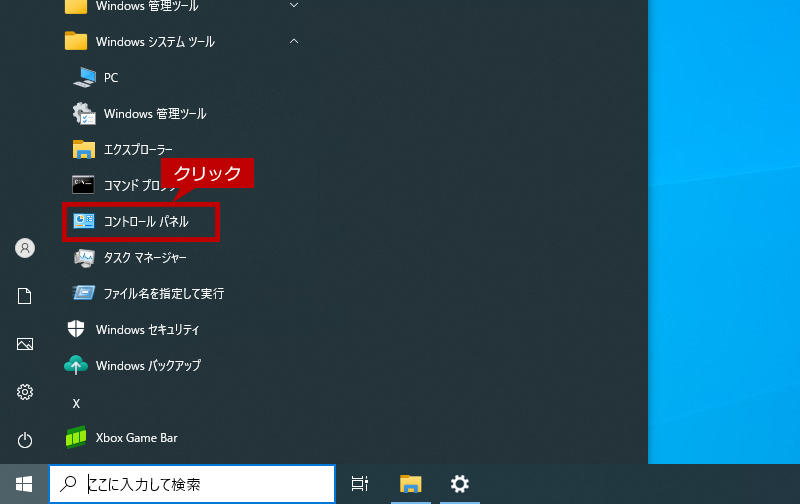Screen dimensions: 800x504
Task: Open ファイル名を指定して実行 icon
Action: pos(84,293)
